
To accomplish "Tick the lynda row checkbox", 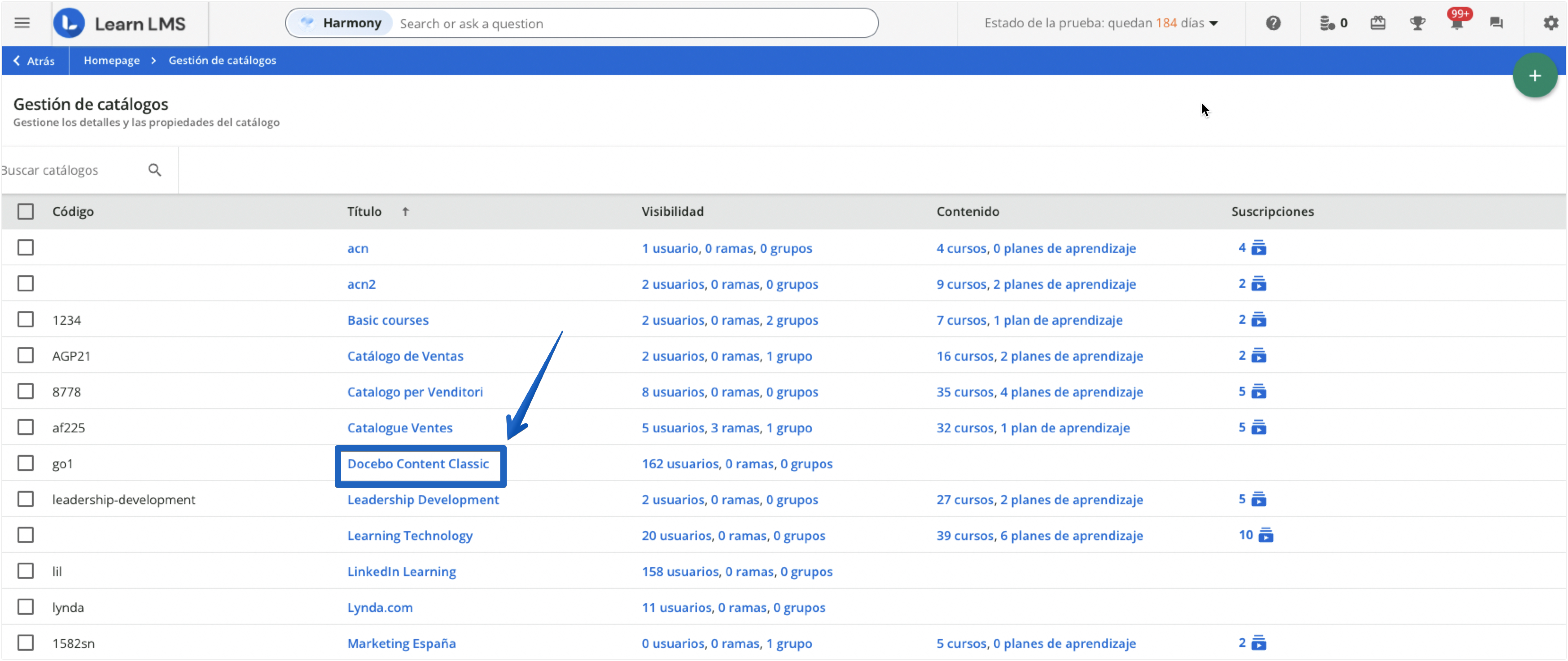I will point(26,607).
